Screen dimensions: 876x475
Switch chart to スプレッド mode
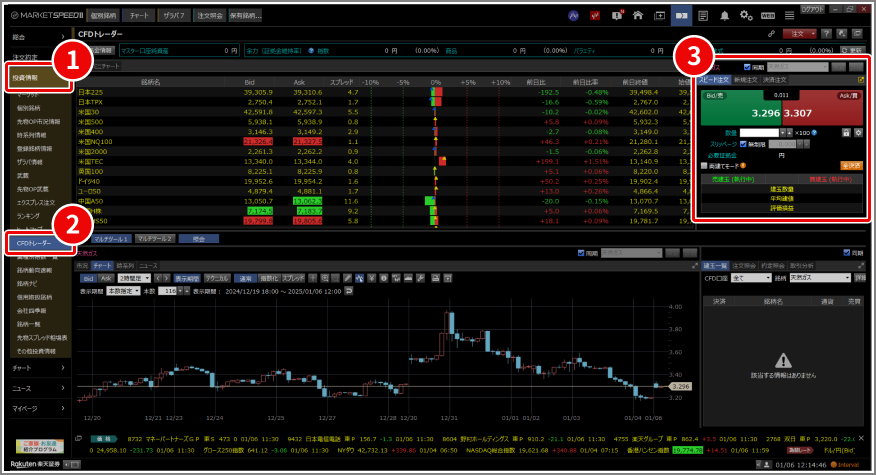[x=293, y=278]
